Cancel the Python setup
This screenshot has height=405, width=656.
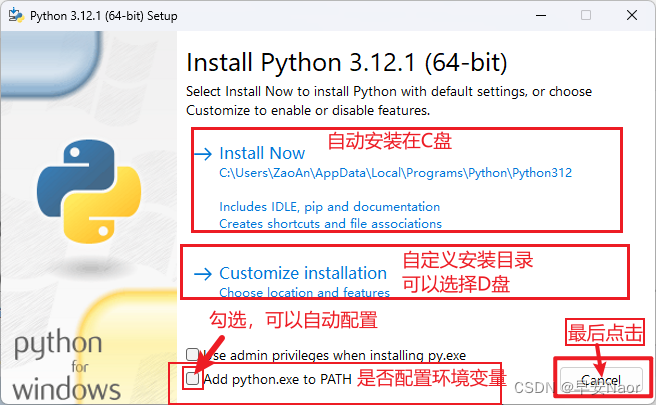click(x=601, y=380)
